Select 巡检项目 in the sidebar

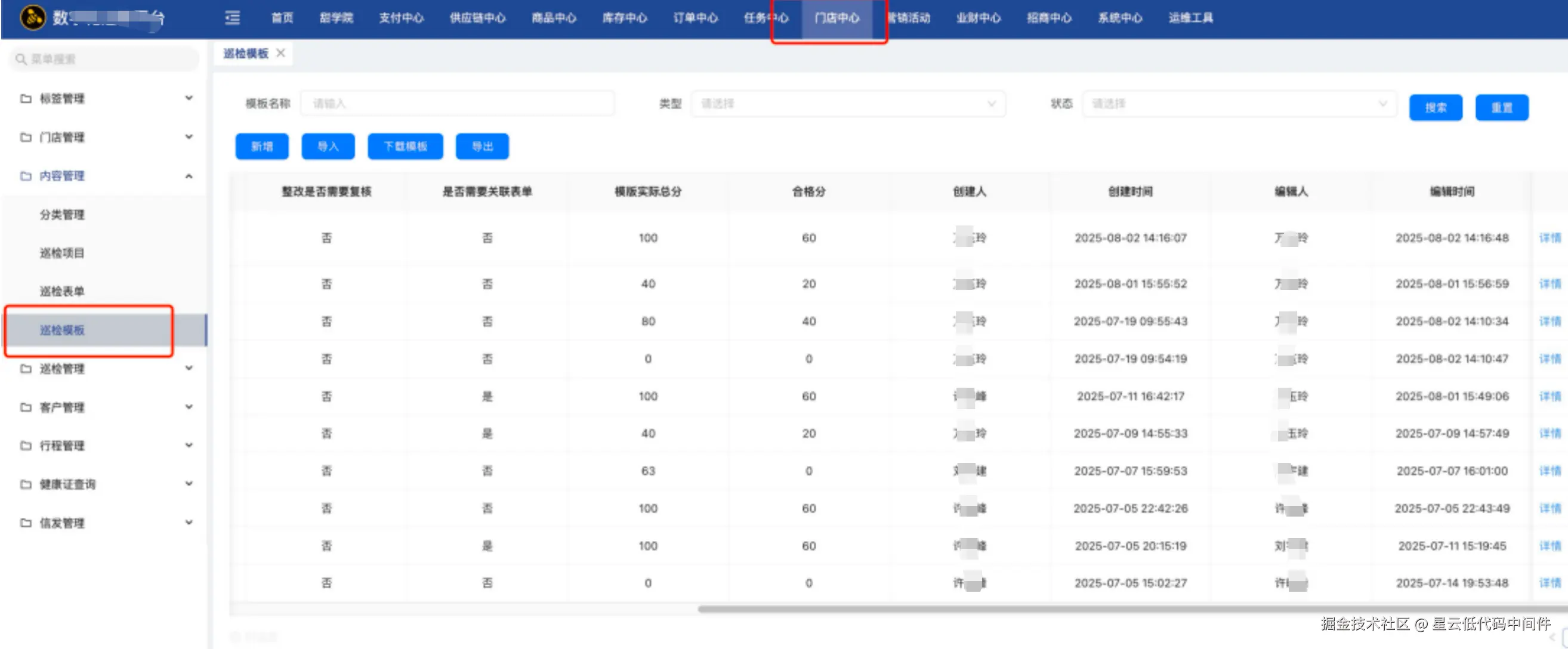[61, 253]
